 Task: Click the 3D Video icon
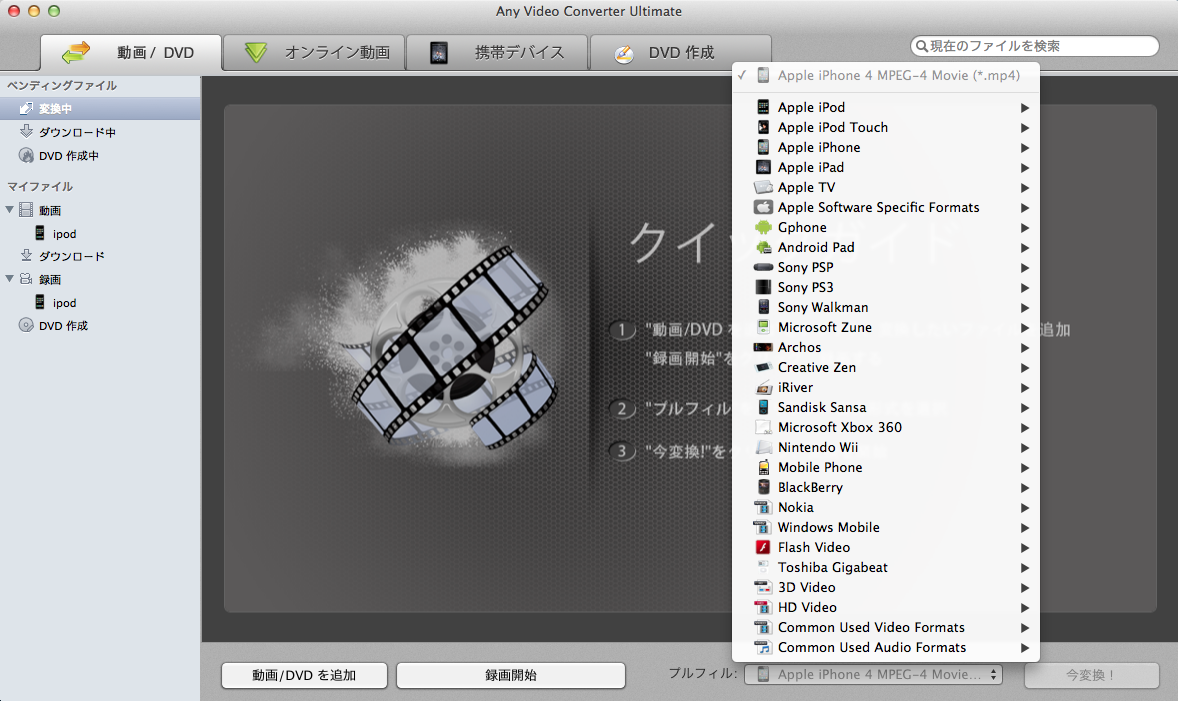(x=763, y=587)
